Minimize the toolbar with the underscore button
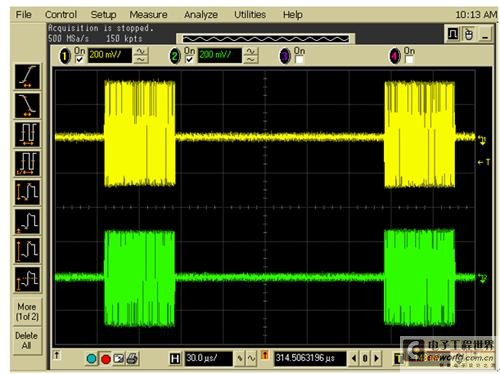This screenshot has width=500, height=374. 485,34
